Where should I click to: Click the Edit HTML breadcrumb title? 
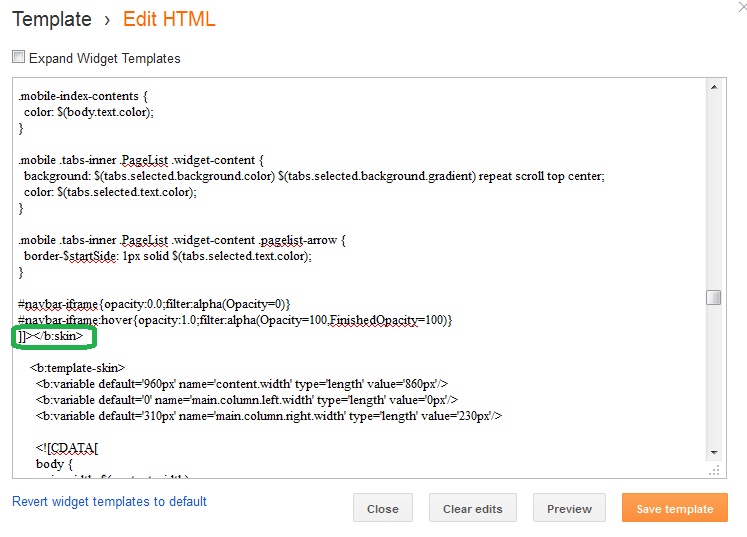click(169, 20)
